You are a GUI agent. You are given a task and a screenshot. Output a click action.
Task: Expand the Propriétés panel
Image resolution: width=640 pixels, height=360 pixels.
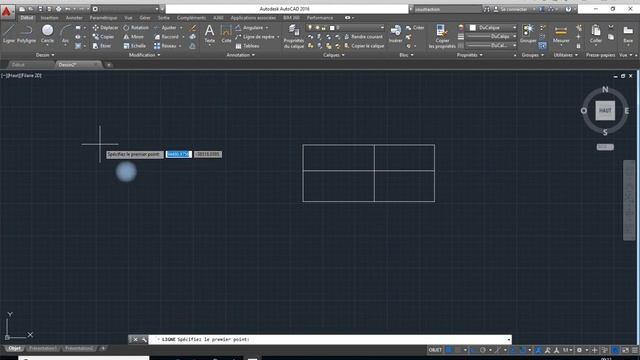(x=469, y=55)
